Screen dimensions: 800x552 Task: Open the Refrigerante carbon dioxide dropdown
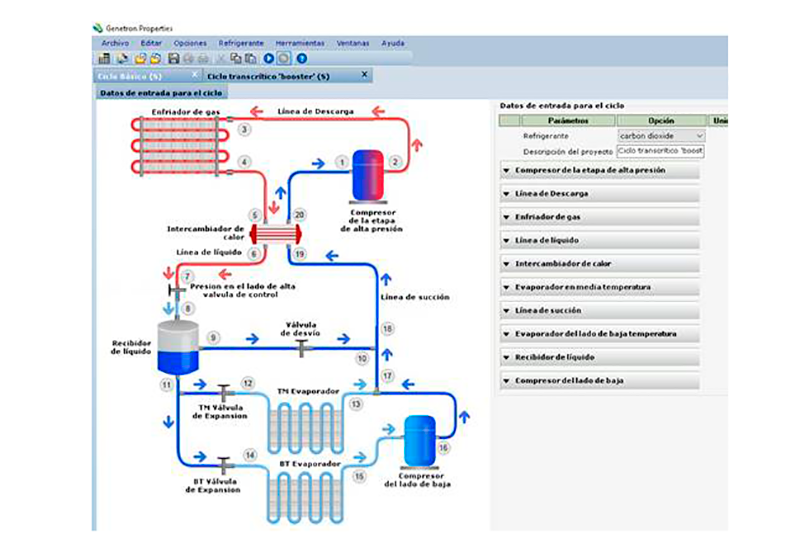pyautogui.click(x=699, y=135)
